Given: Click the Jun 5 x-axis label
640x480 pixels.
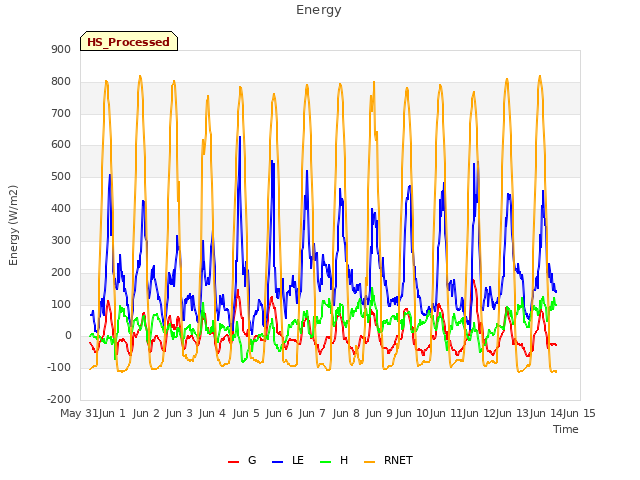Looking at the screenshot, I should tap(246, 413).
